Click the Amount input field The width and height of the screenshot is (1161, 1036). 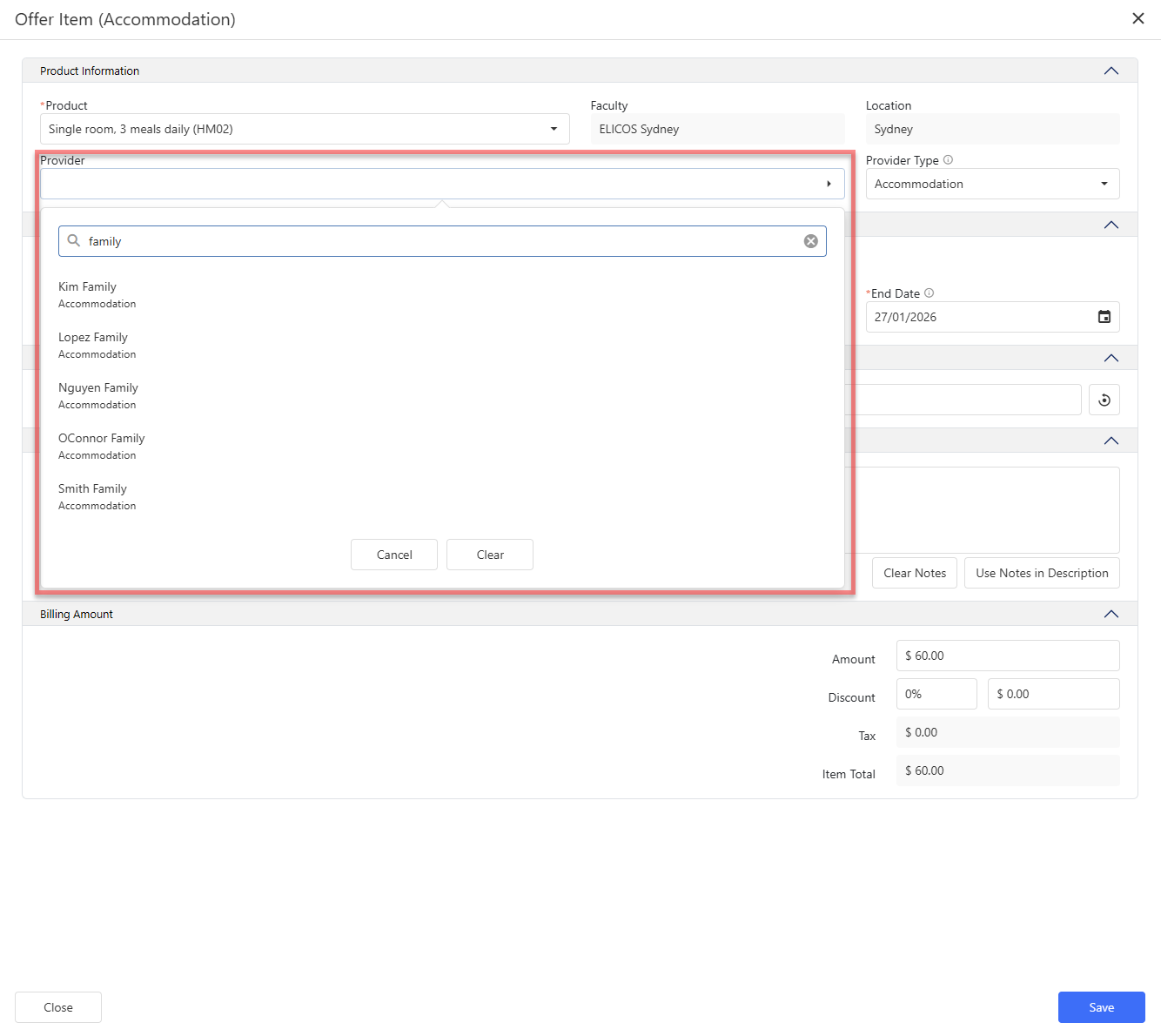coord(1007,656)
